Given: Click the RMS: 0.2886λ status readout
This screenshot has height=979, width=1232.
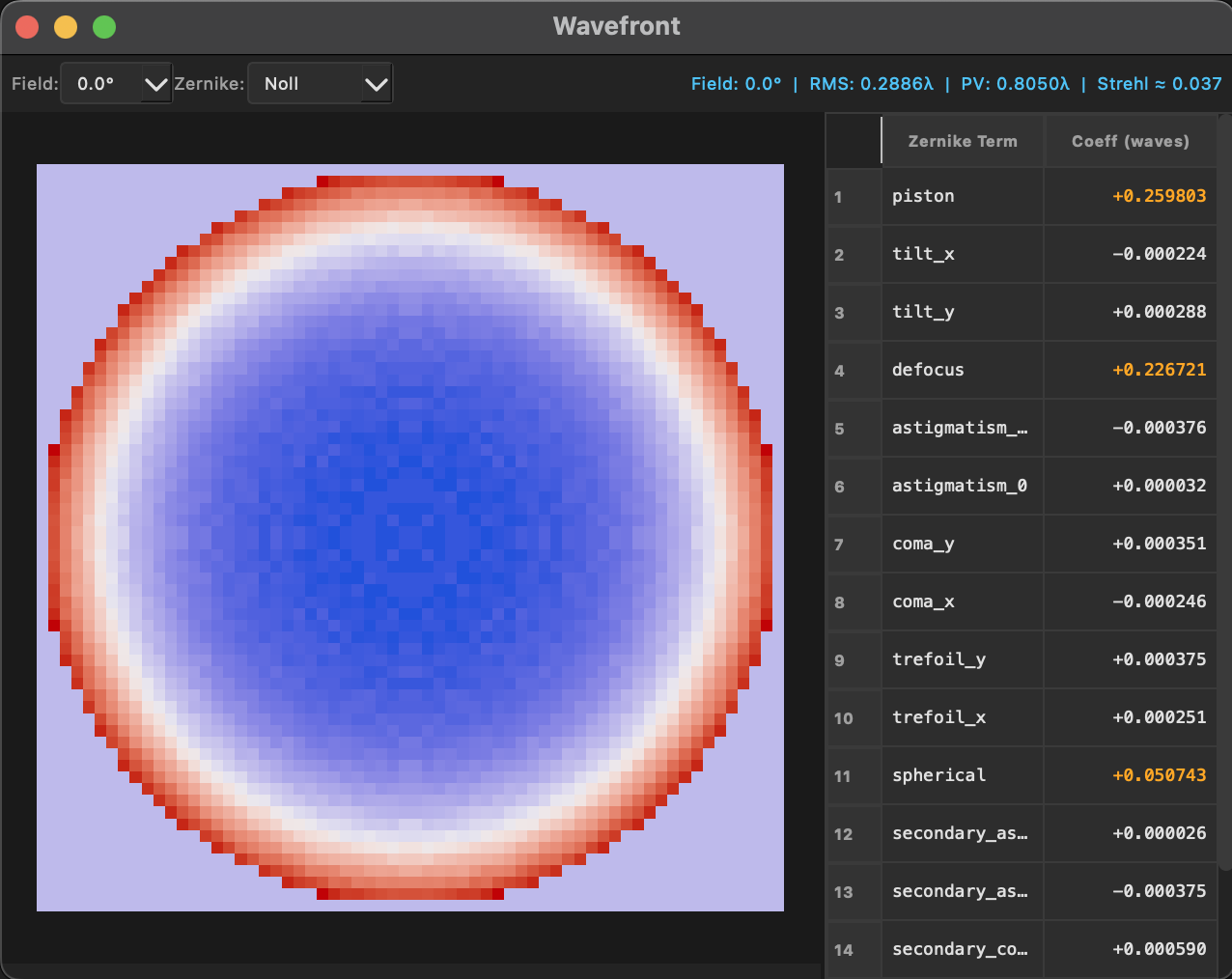Looking at the screenshot, I should pos(872,83).
